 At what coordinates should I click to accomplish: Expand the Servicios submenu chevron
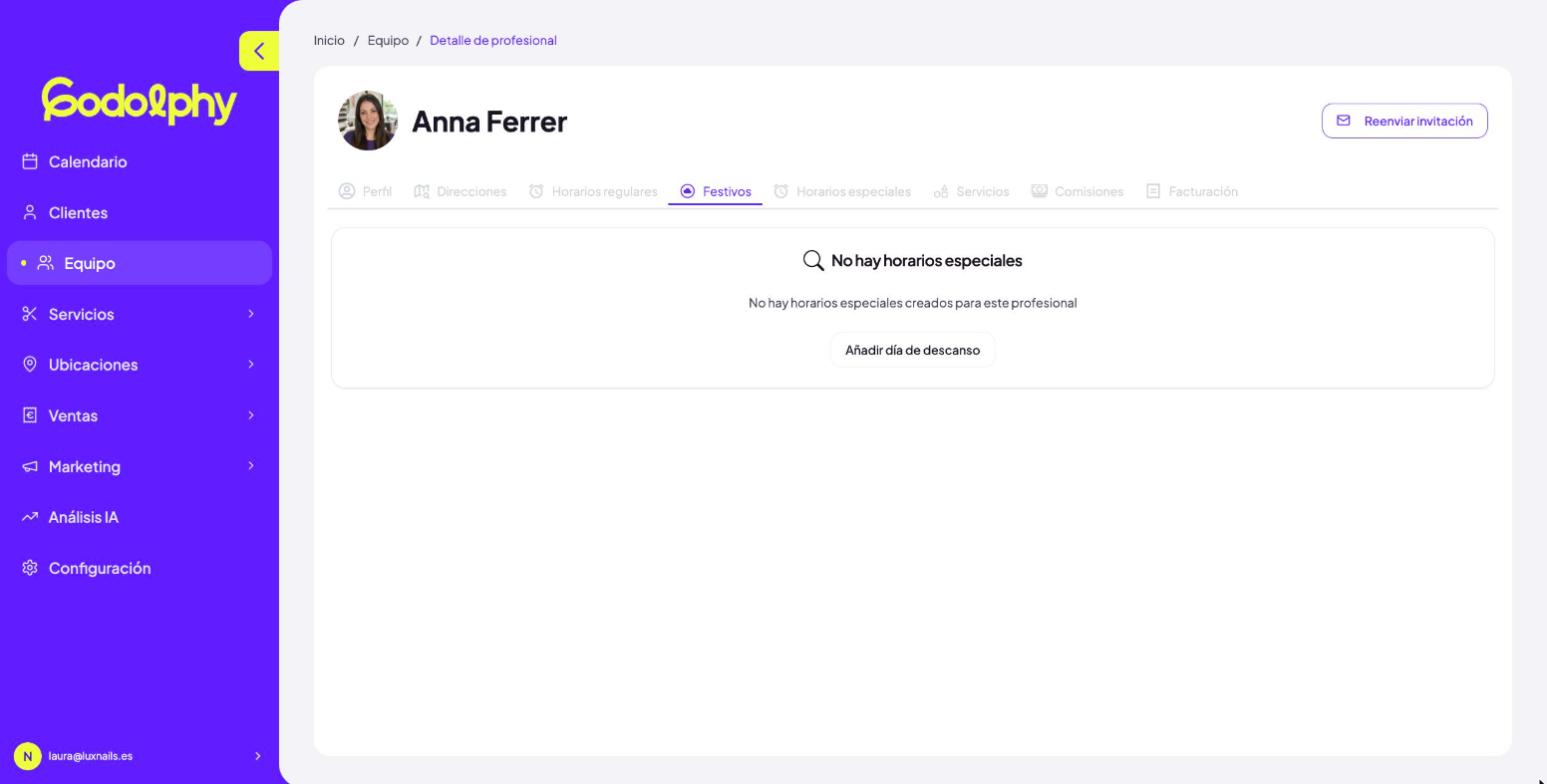click(251, 314)
